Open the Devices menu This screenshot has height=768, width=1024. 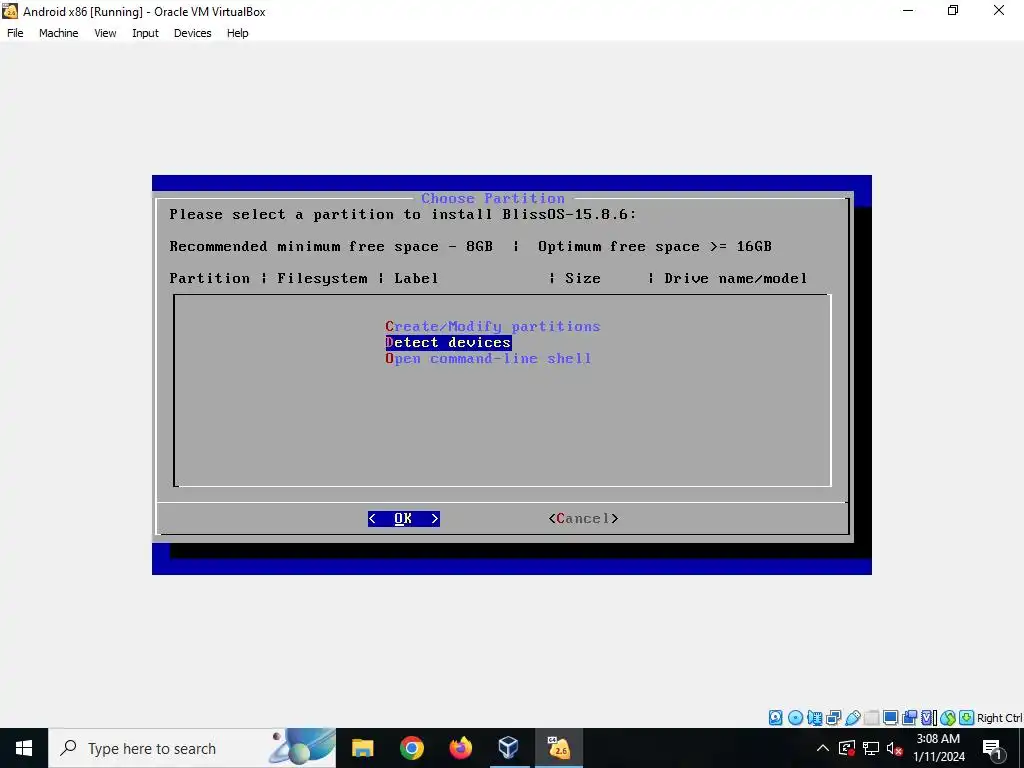coord(193,33)
